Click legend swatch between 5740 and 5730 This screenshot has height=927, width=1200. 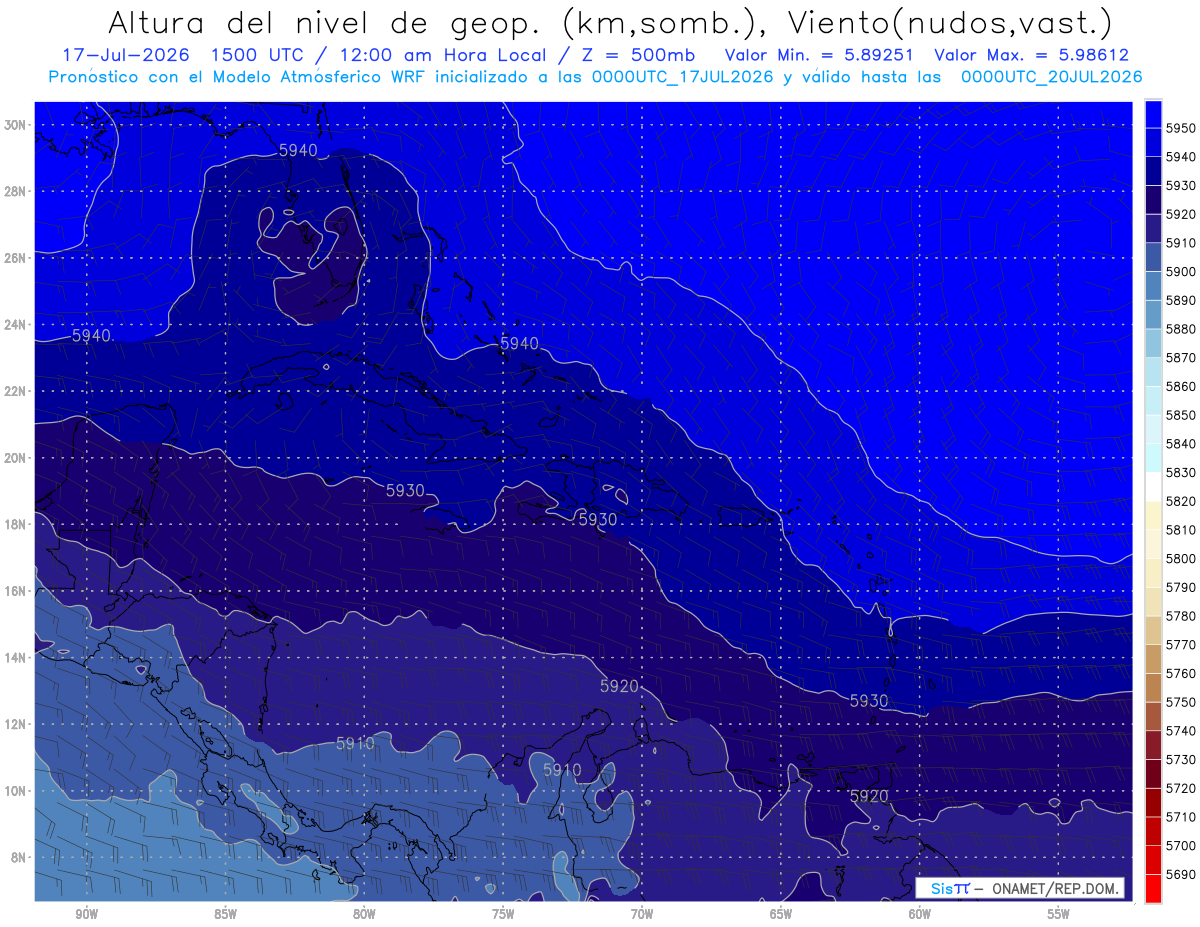[1153, 745]
